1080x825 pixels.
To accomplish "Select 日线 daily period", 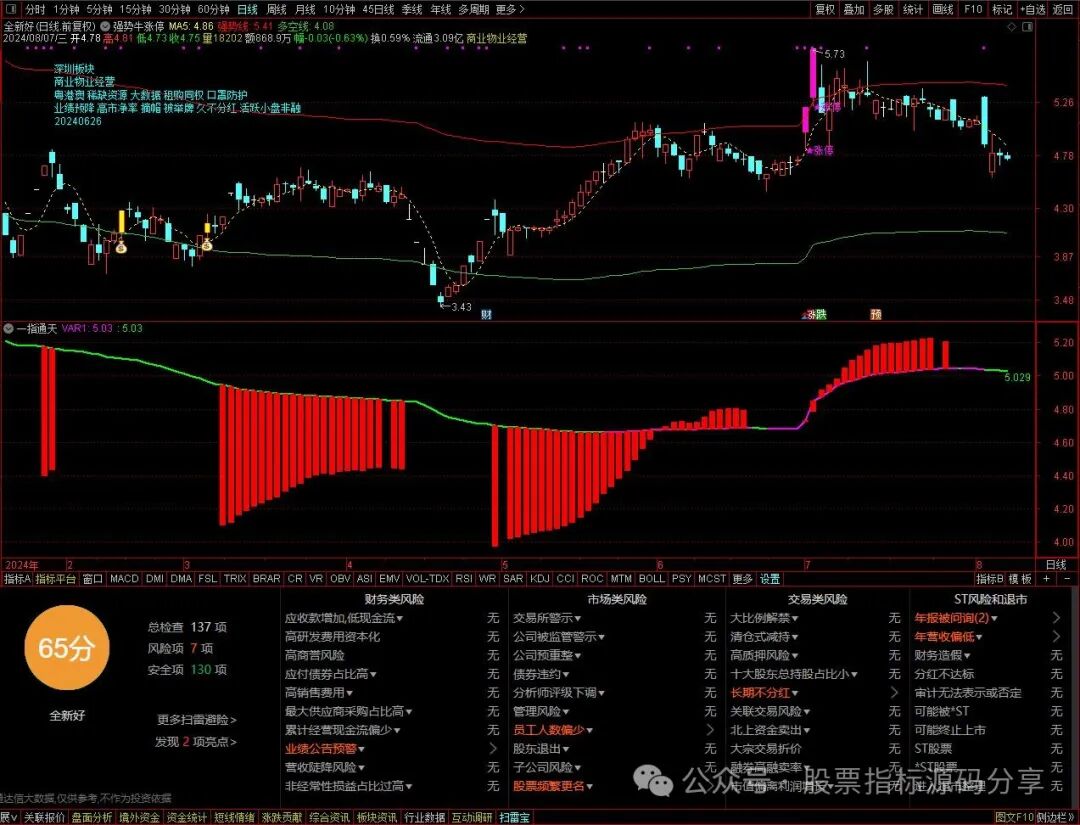I will click(247, 9).
